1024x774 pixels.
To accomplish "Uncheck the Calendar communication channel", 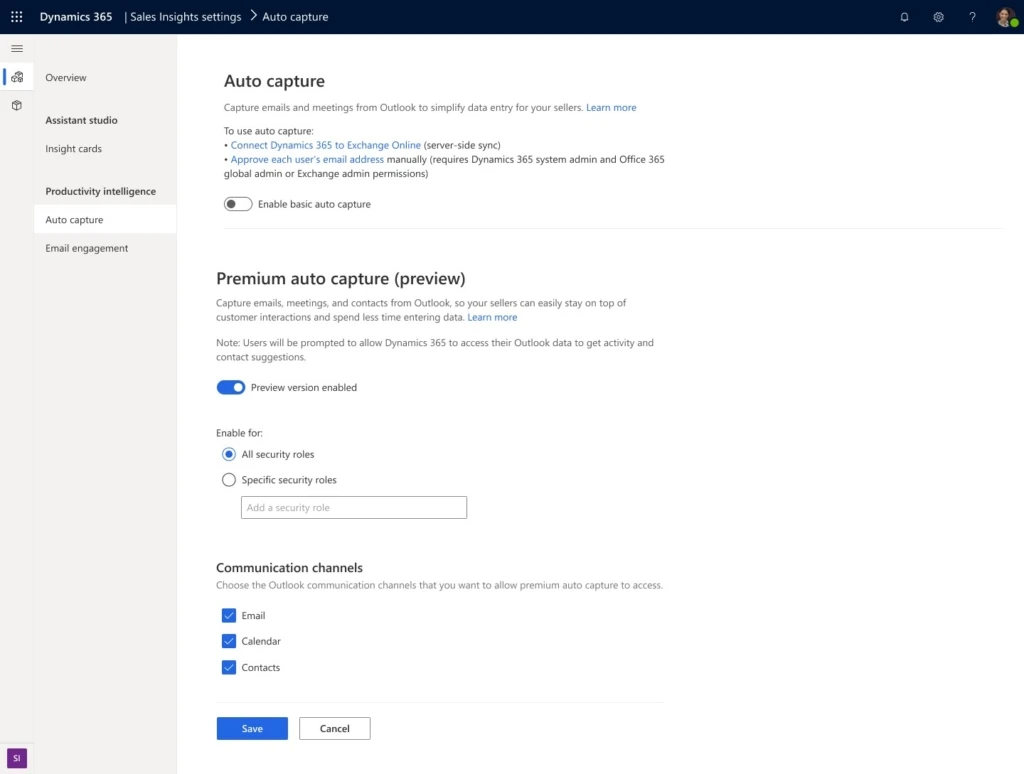I will click(x=228, y=640).
